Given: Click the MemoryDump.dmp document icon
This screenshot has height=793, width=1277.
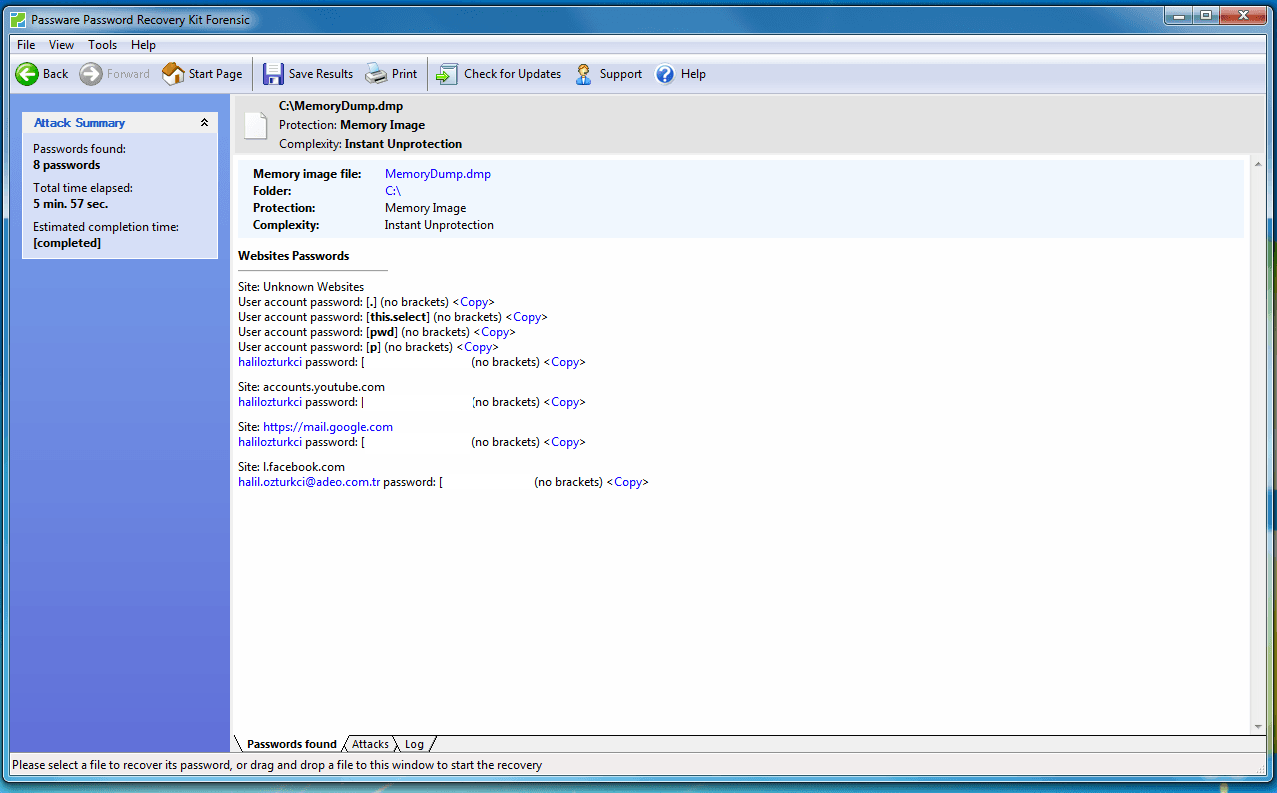Looking at the screenshot, I should (254, 124).
